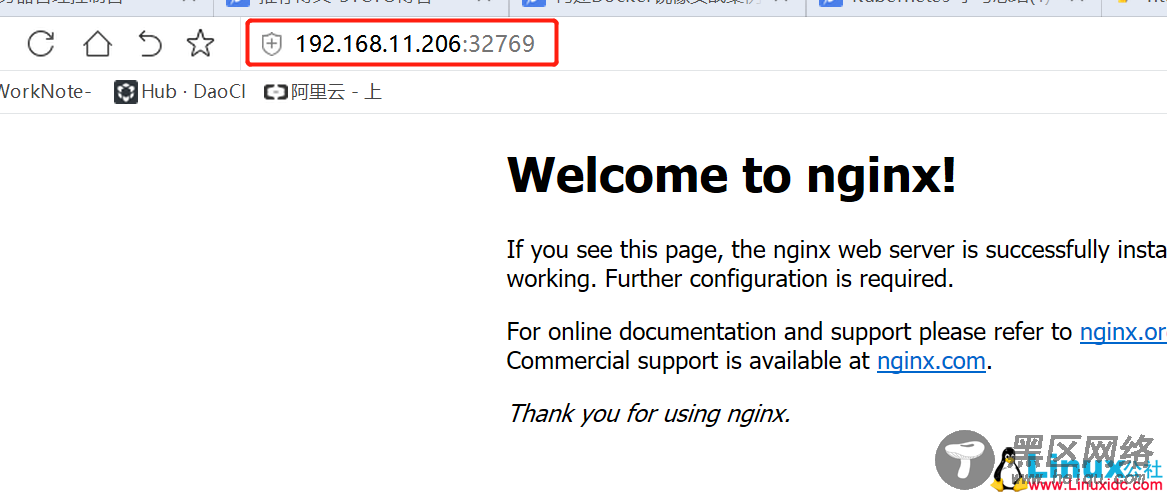This screenshot has height=495, width=1167.
Task: Click the "Commercial support is available at" text
Action: coord(688,362)
